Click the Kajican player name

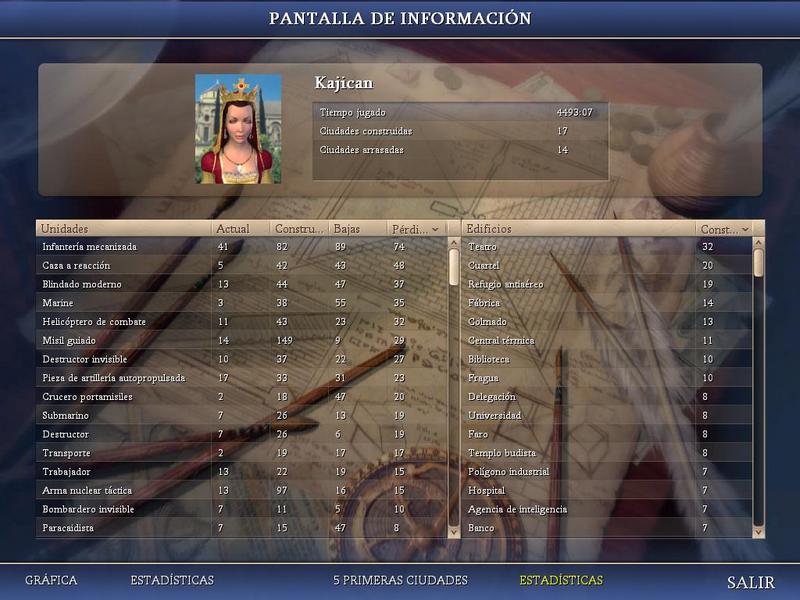(x=343, y=83)
